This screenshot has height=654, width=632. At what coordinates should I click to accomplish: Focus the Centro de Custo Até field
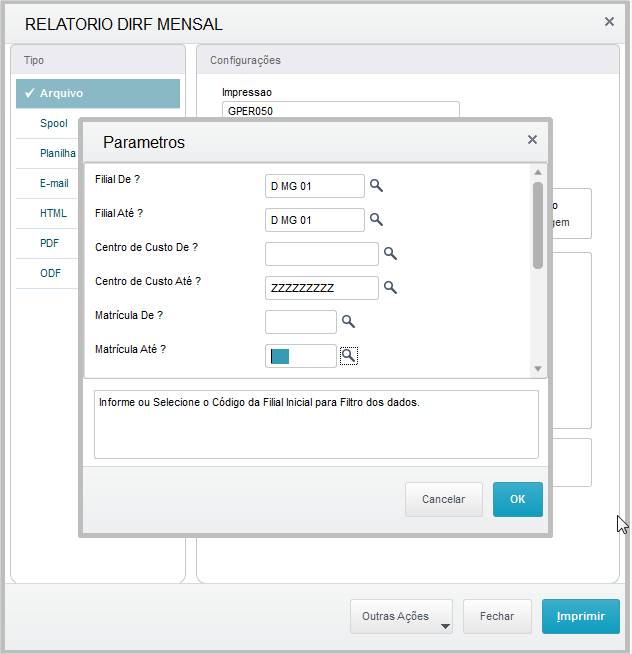322,288
